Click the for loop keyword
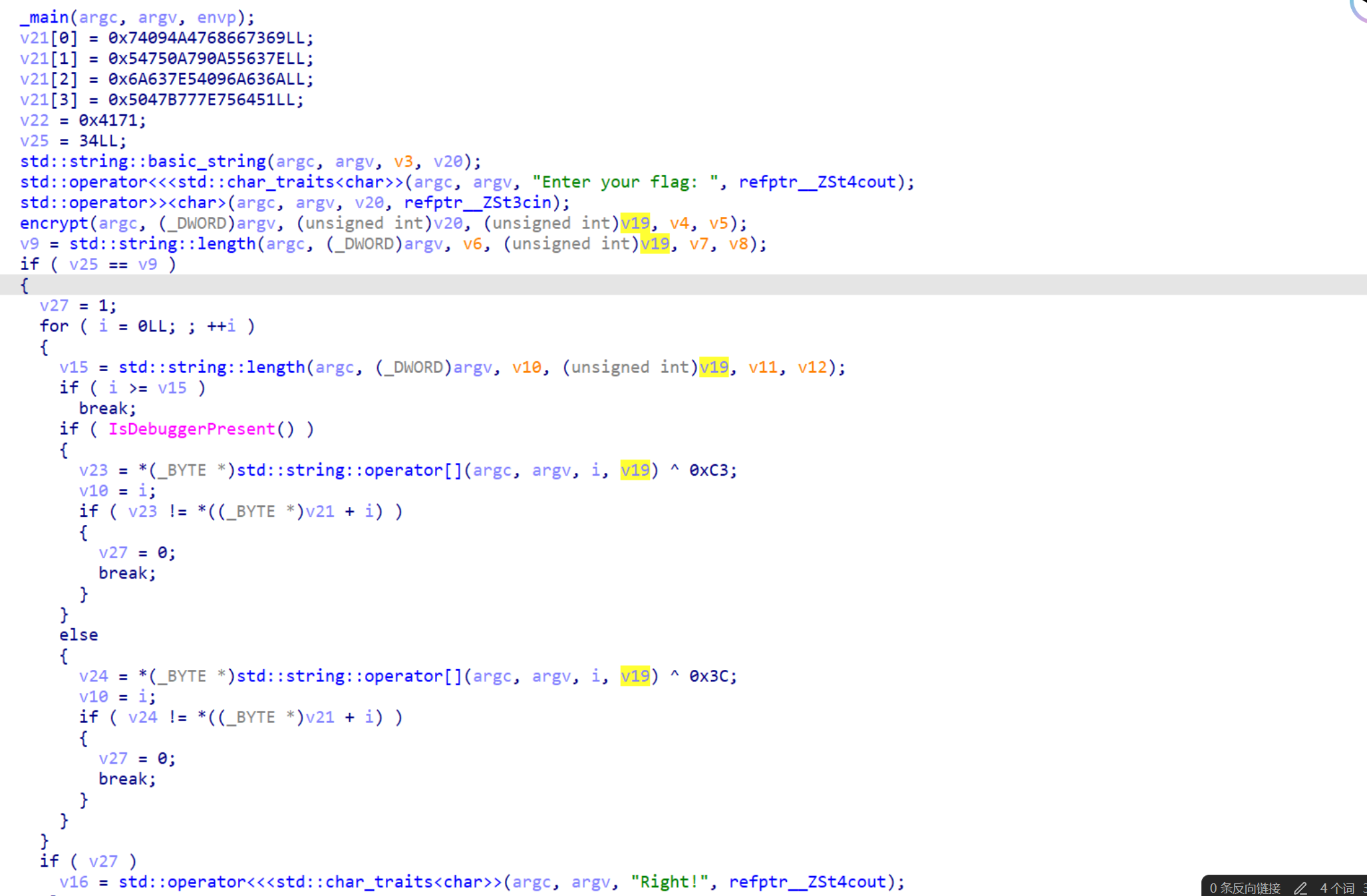The width and height of the screenshot is (1367, 896). click(x=54, y=326)
